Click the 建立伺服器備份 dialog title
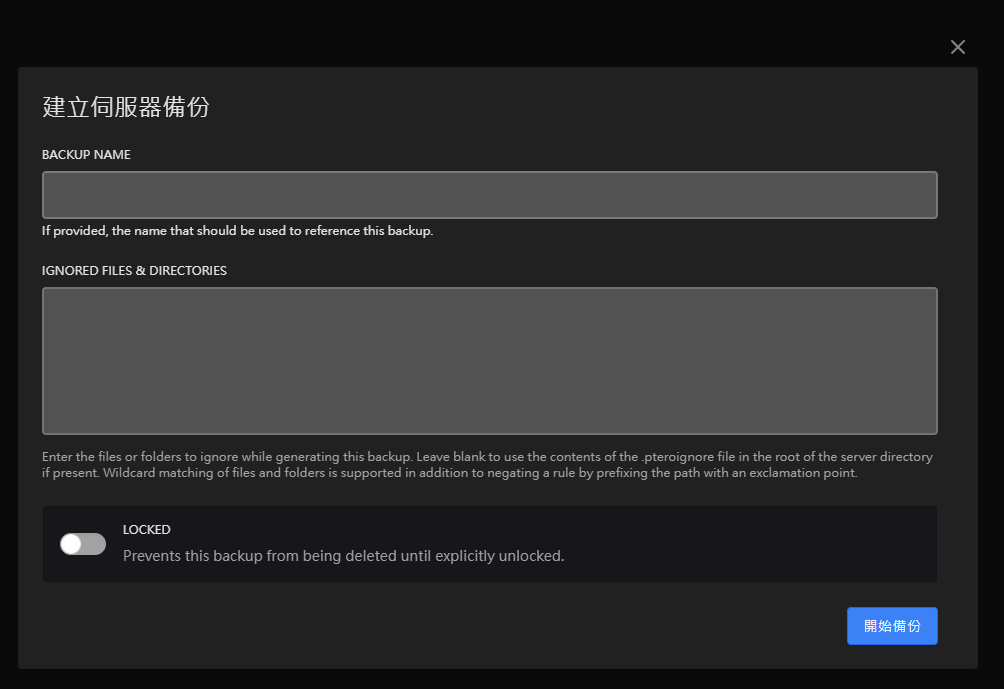Viewport: 1004px width, 689px height. click(x=126, y=107)
